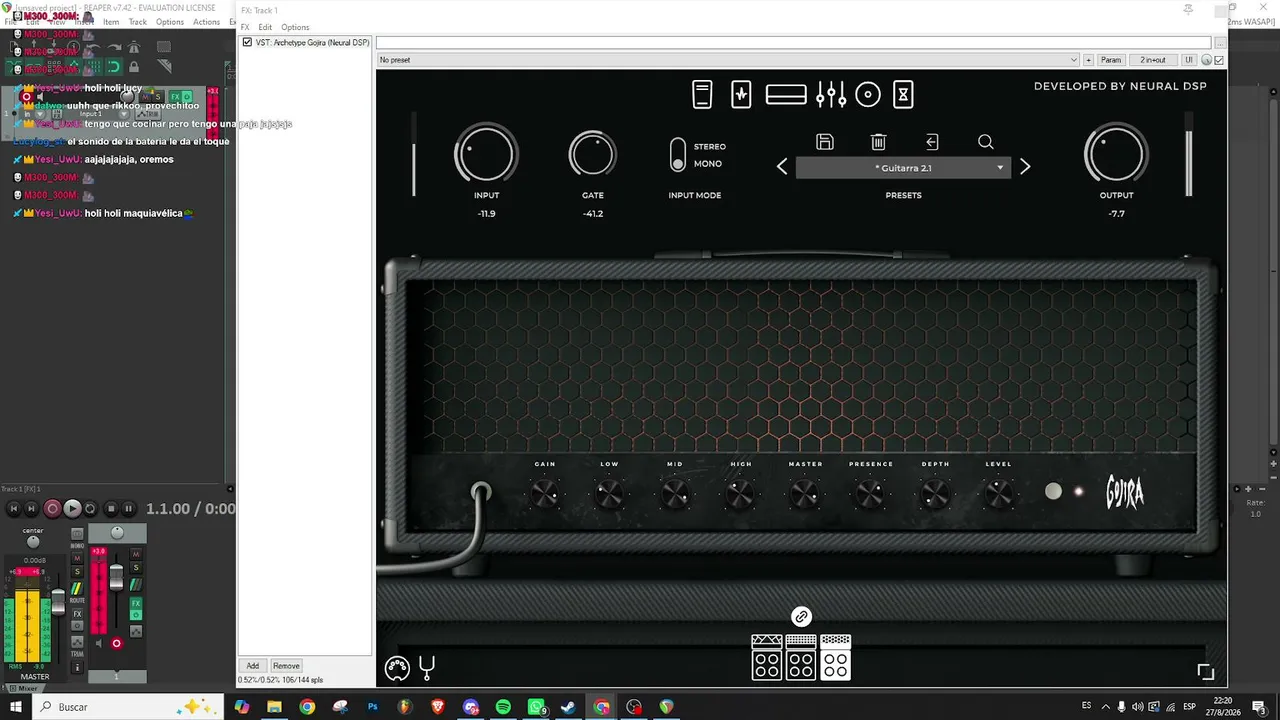Viewport: 1280px width, 720px height.
Task: Click the amp link chain icon
Action: point(801,617)
